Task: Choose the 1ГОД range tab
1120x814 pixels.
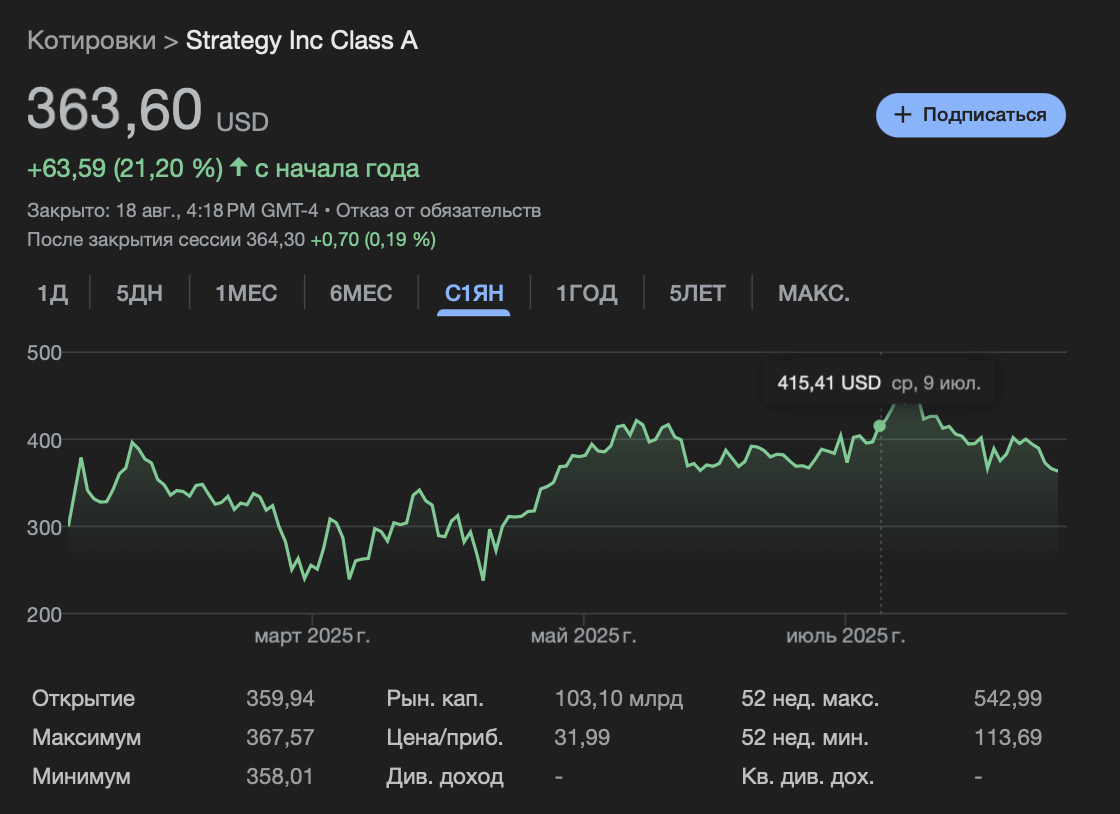Action: pos(586,293)
